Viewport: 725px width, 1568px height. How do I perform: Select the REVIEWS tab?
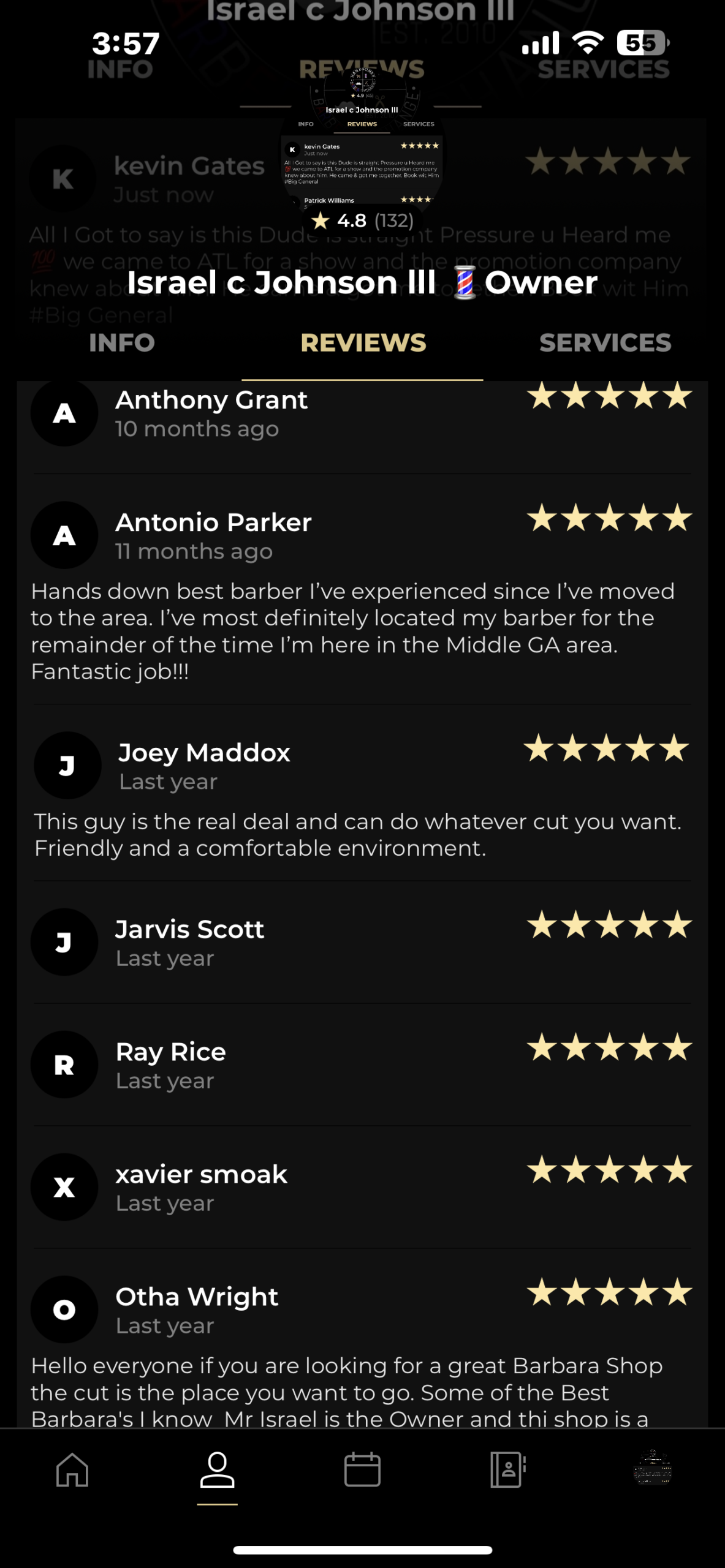(x=363, y=343)
